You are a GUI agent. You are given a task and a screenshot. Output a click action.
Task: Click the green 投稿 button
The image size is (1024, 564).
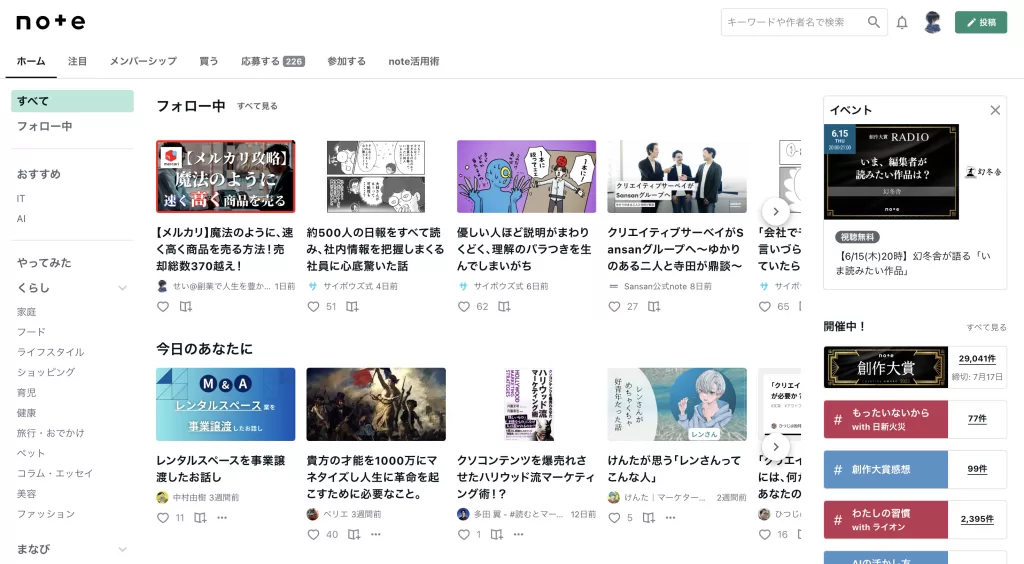pos(980,22)
